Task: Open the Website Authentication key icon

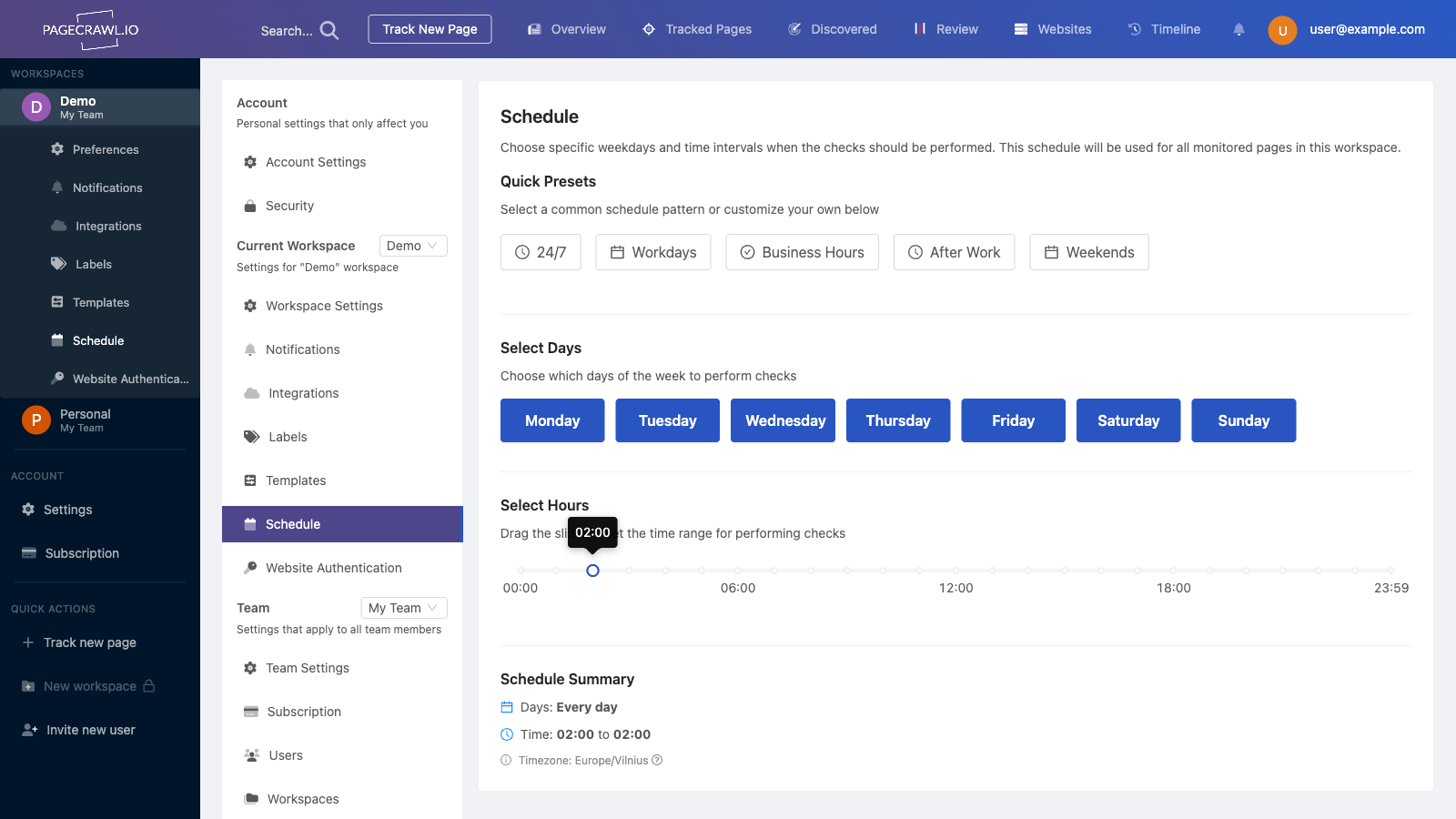Action: 56,379
